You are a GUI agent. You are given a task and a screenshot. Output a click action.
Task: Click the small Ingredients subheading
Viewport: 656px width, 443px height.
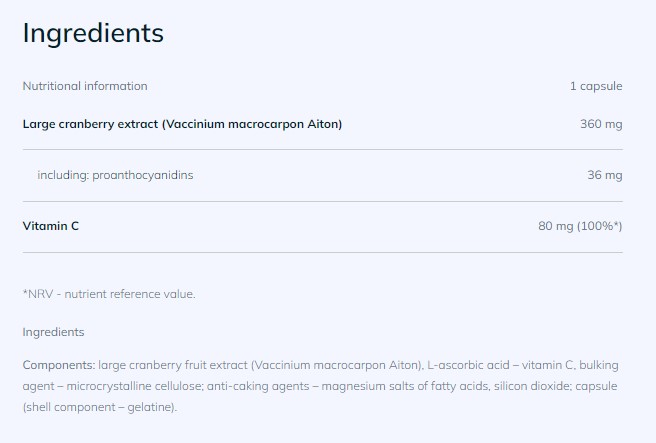(x=53, y=332)
